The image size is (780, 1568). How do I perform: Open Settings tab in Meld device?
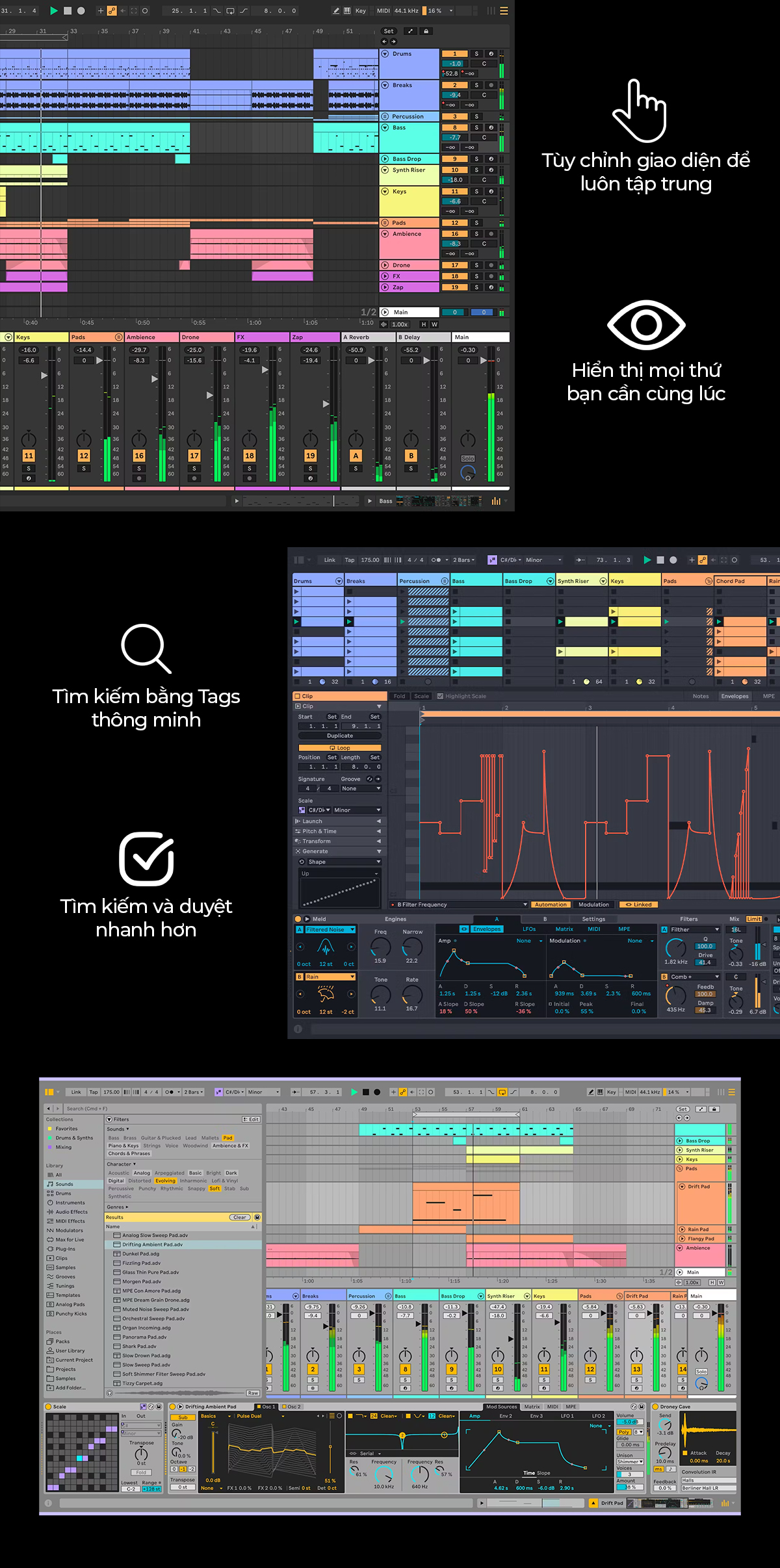click(x=593, y=919)
